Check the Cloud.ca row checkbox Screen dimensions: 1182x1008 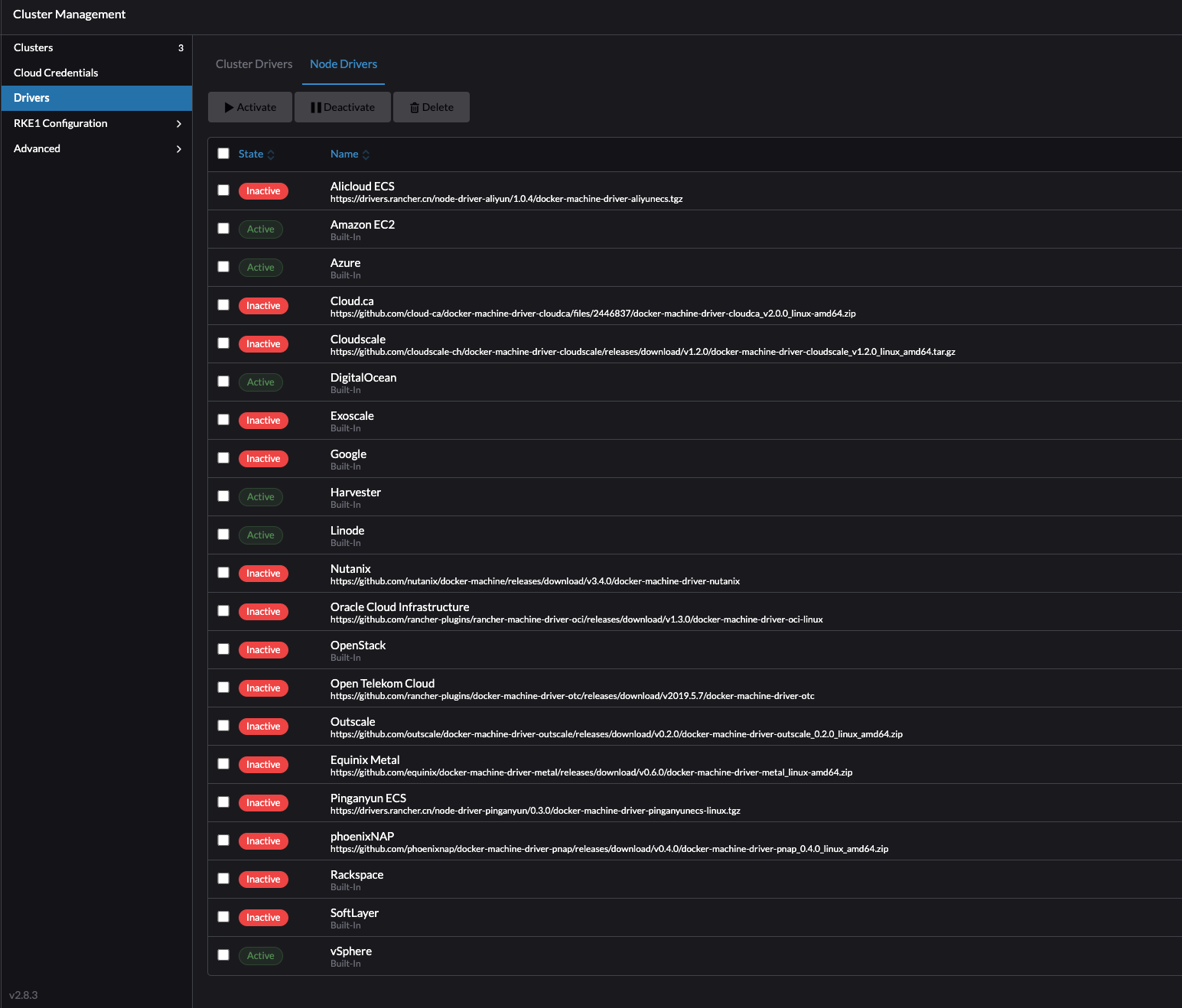(x=223, y=304)
